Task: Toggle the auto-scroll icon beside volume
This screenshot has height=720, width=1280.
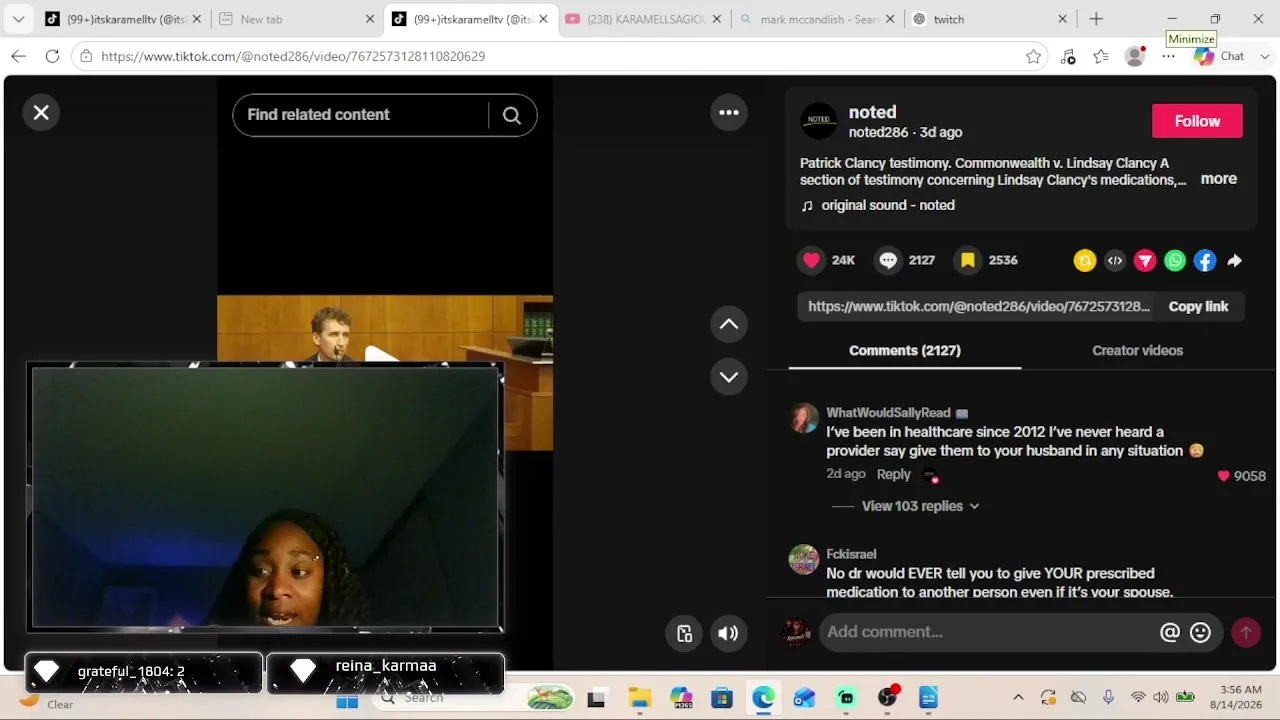Action: (x=685, y=633)
